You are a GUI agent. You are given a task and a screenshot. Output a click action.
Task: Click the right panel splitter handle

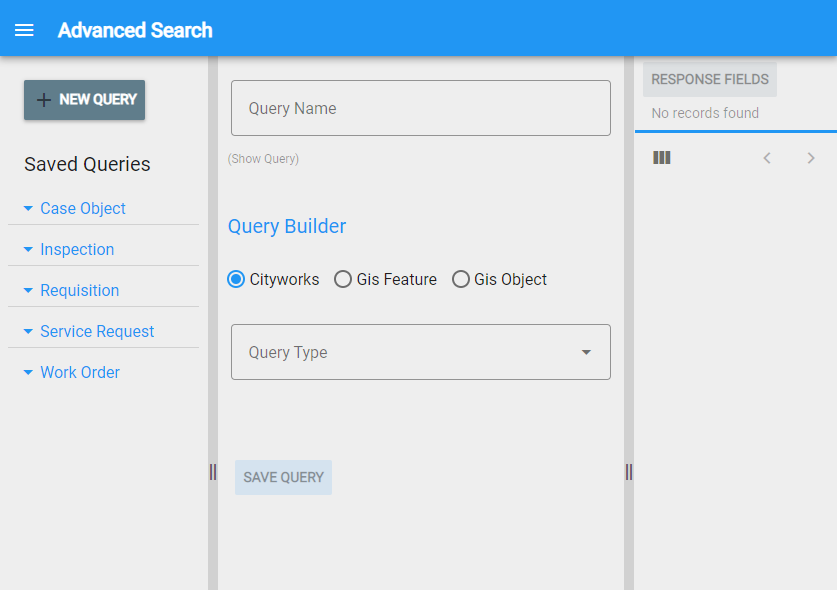point(629,472)
